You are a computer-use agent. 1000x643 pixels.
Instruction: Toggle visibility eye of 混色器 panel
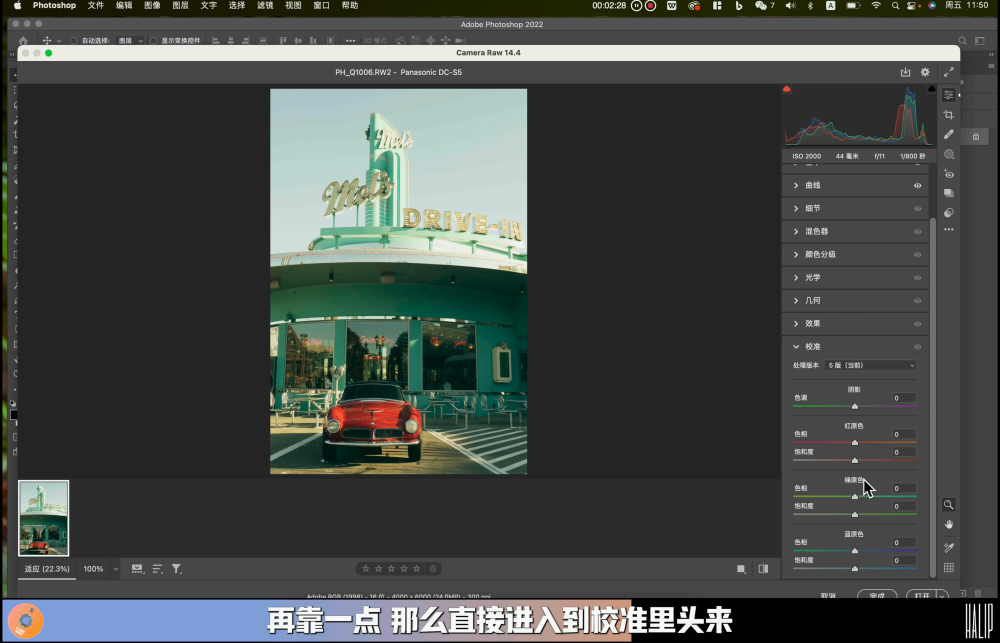pos(917,232)
